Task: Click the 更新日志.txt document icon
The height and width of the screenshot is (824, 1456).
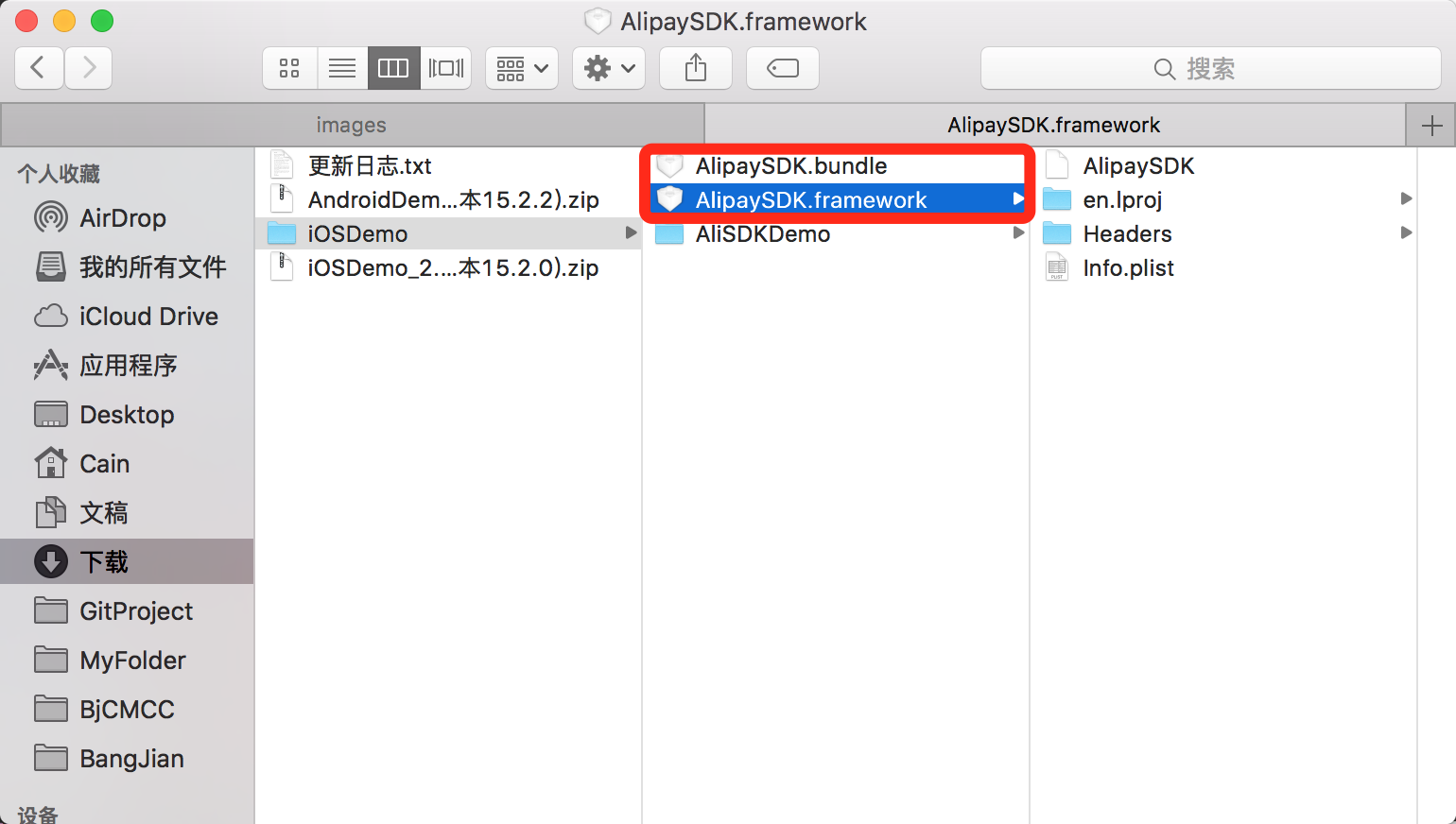Action: pos(282,165)
